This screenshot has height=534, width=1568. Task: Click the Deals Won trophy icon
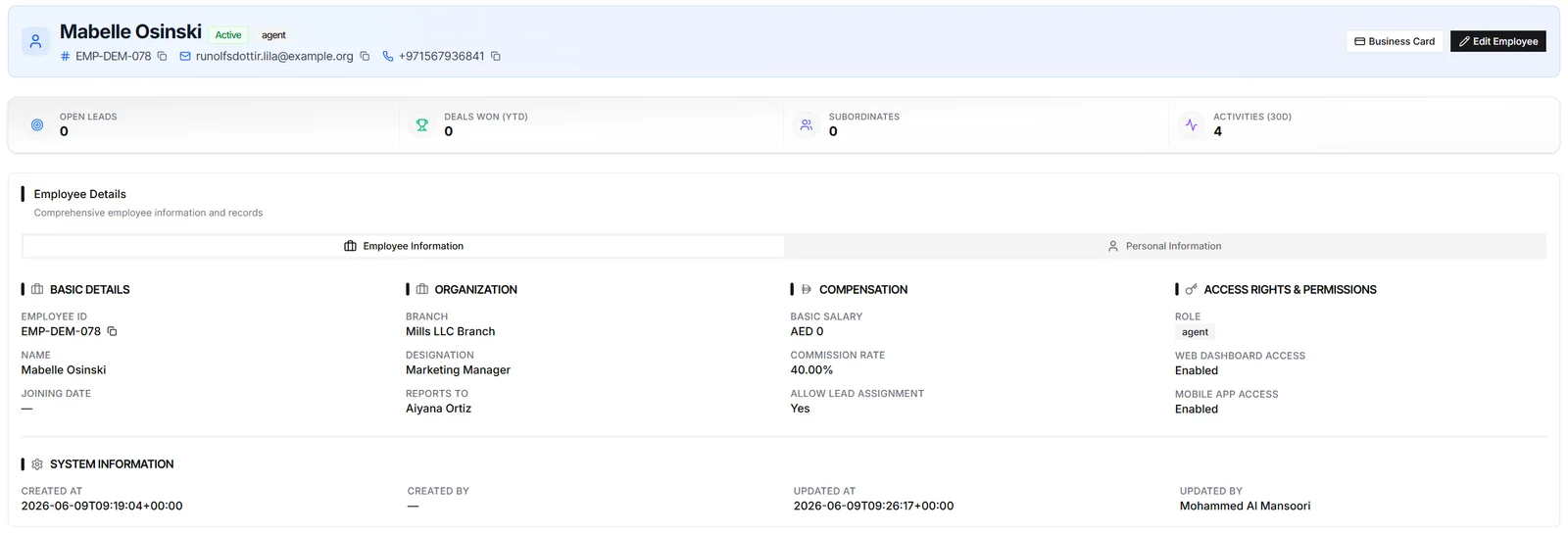click(x=421, y=124)
